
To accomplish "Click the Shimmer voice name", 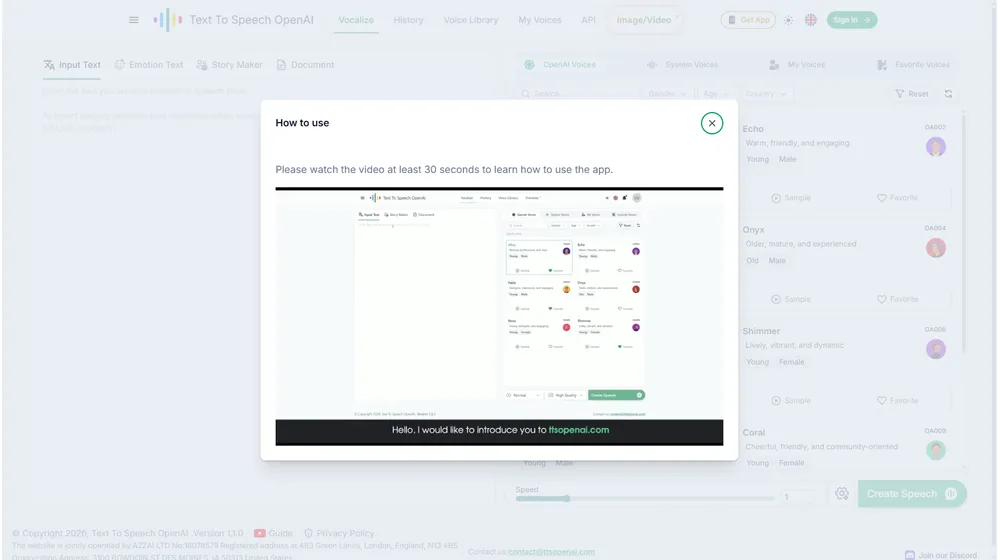I will point(761,331).
